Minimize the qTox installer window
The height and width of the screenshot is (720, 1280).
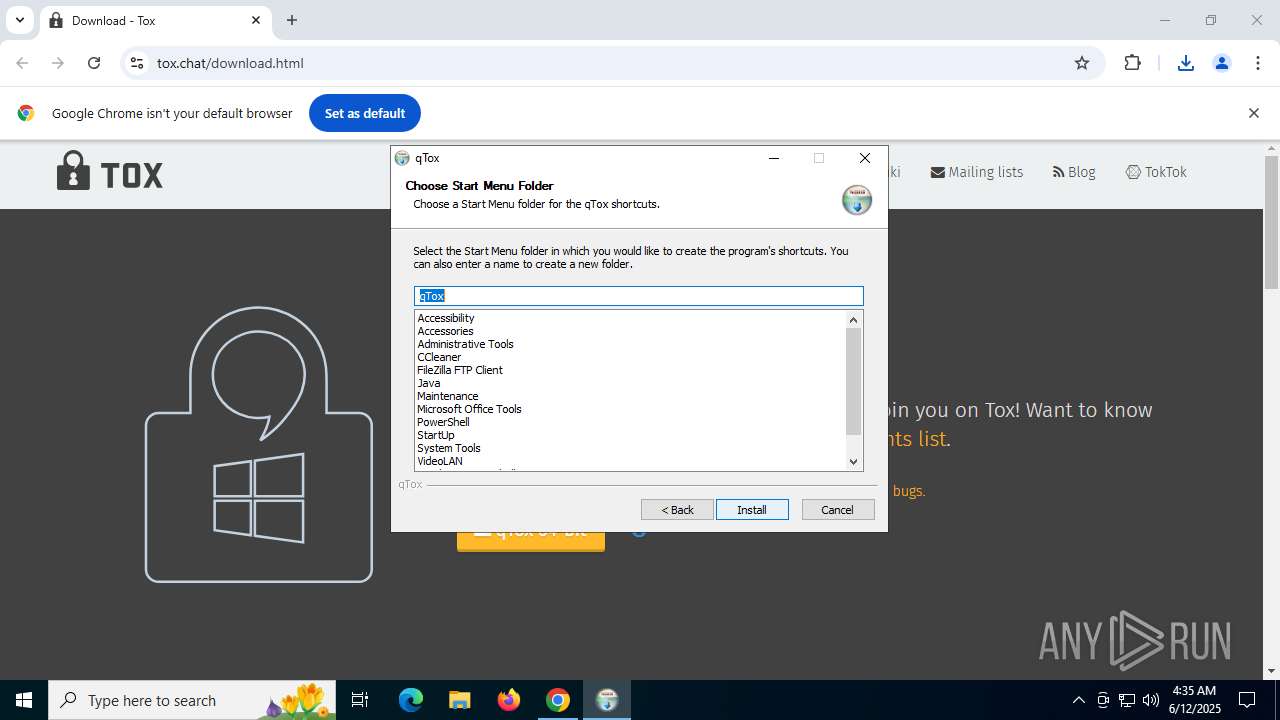tap(774, 158)
